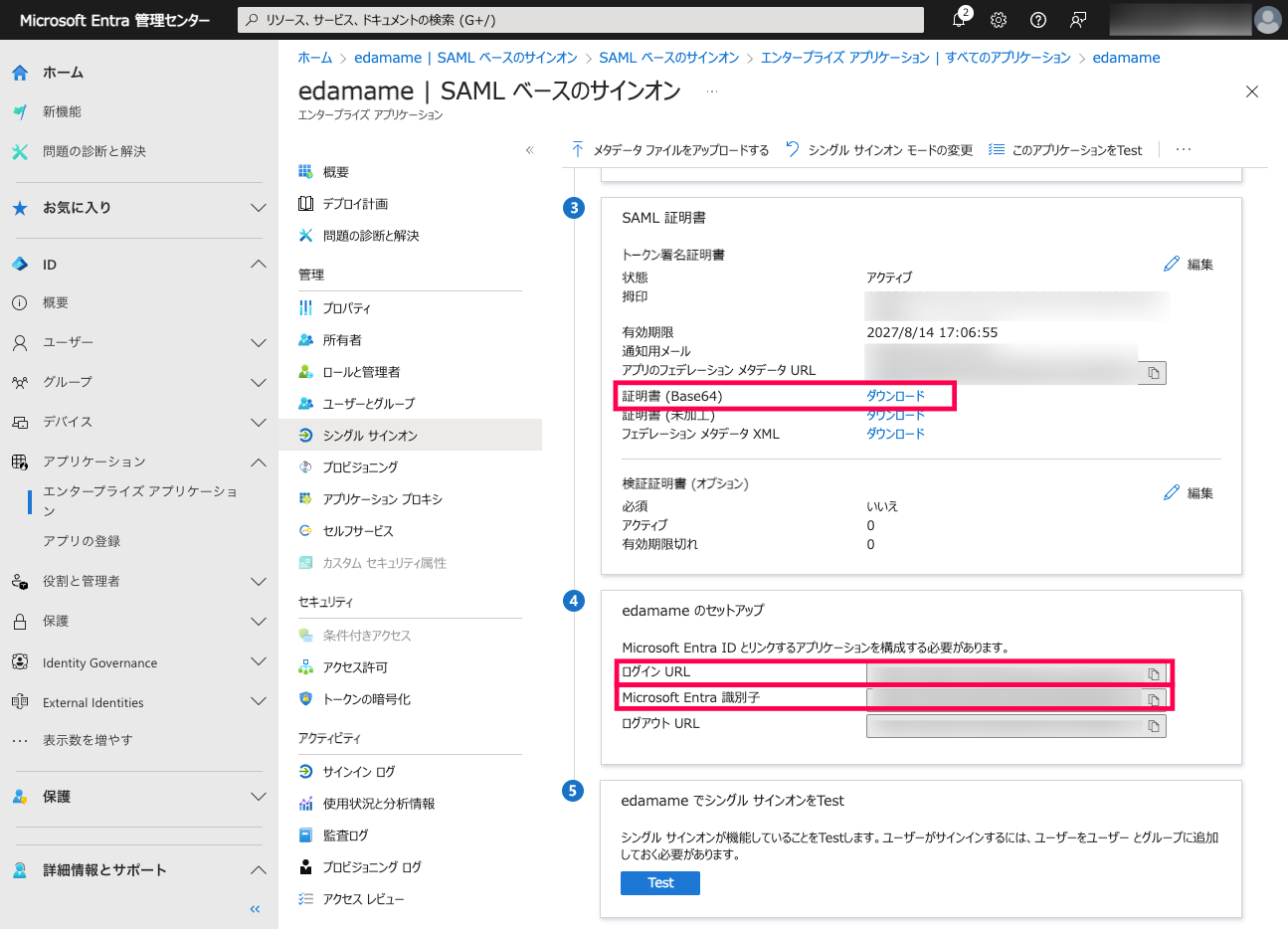The width and height of the screenshot is (1288, 929).
Task: Click エンタープライズ アプリケーション breadcrumb link
Action: coord(915,58)
